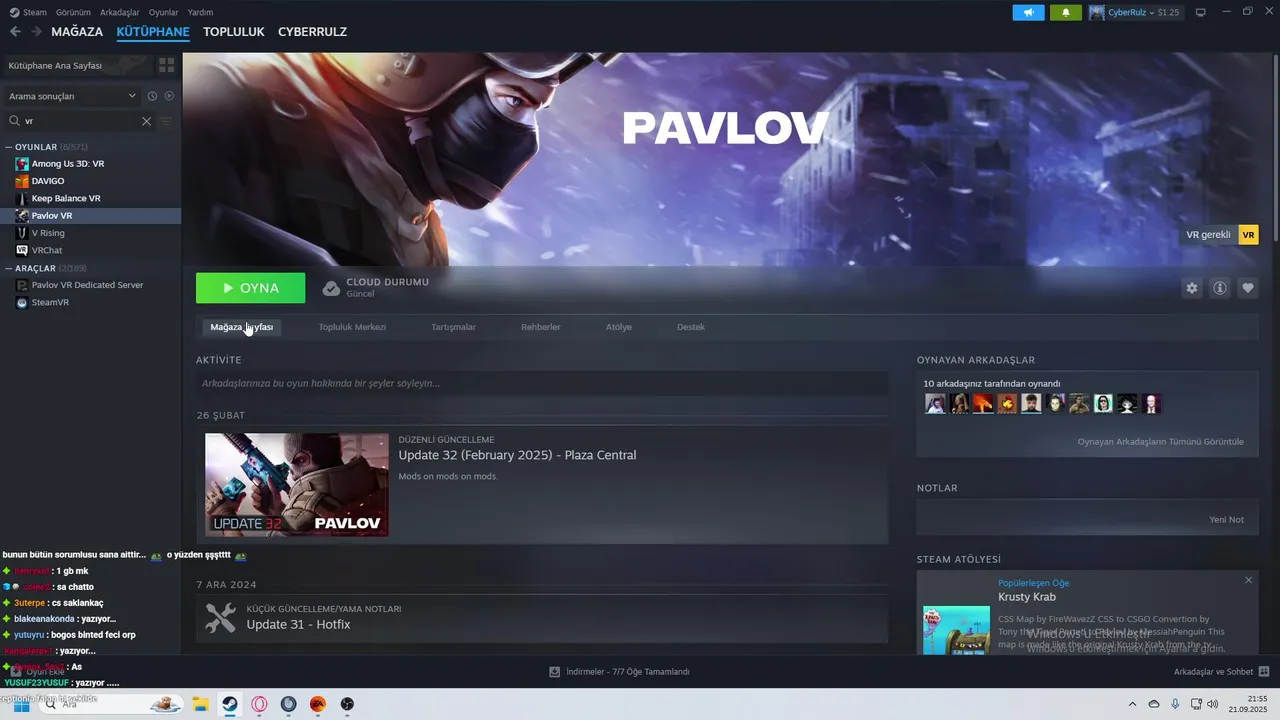
Task: Open the TOPLULUK community tab
Action: click(234, 32)
